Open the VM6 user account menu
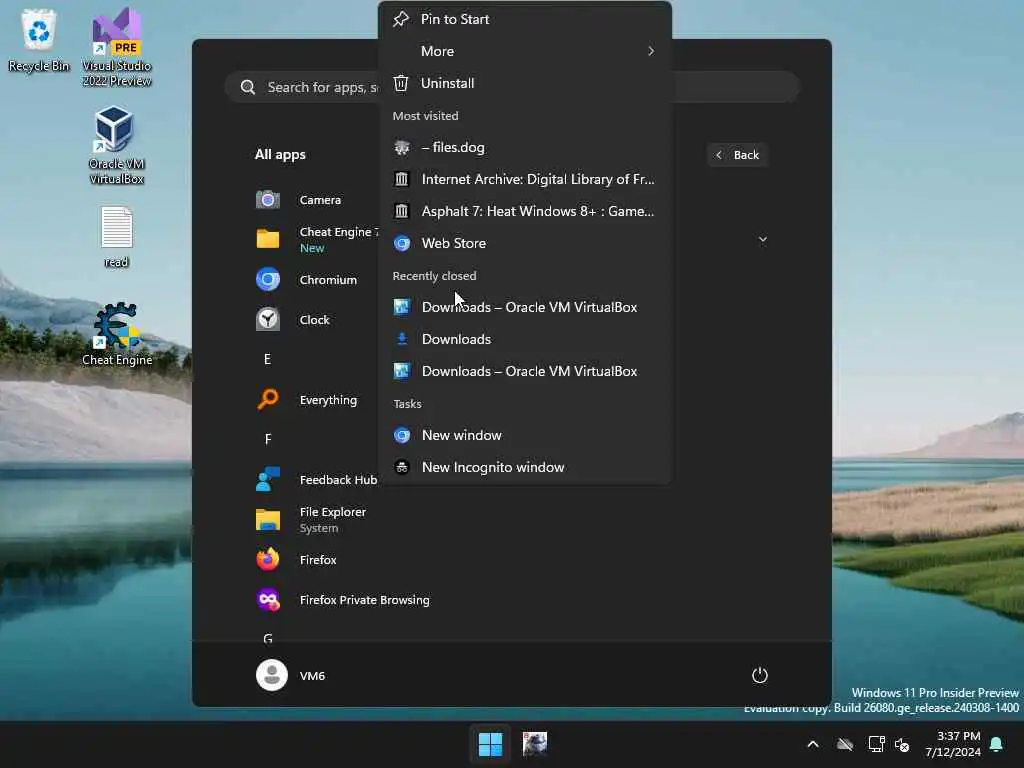Screen dimensions: 1024x768 [x=291, y=675]
